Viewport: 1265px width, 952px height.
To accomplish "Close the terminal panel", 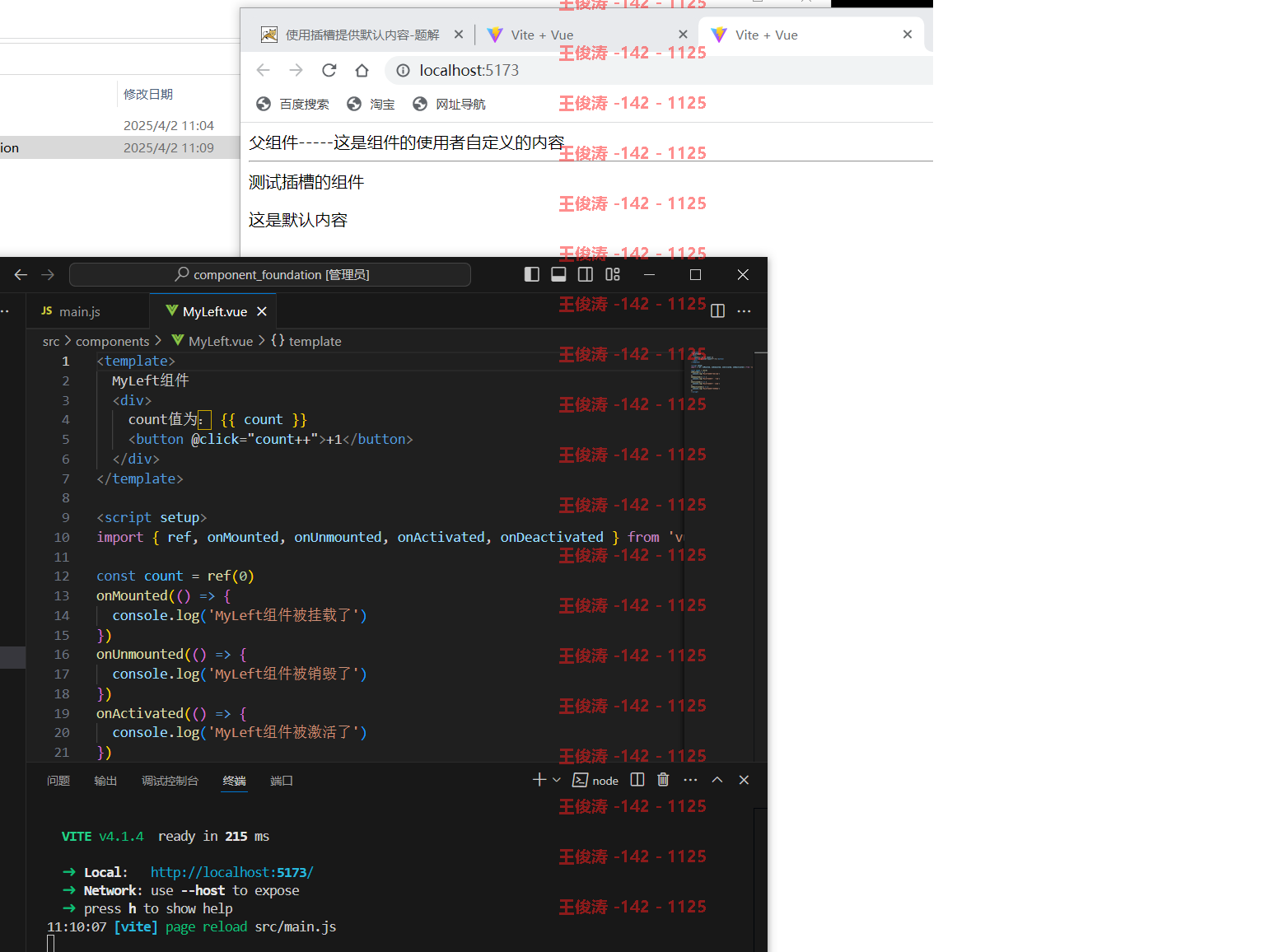I will point(744,780).
